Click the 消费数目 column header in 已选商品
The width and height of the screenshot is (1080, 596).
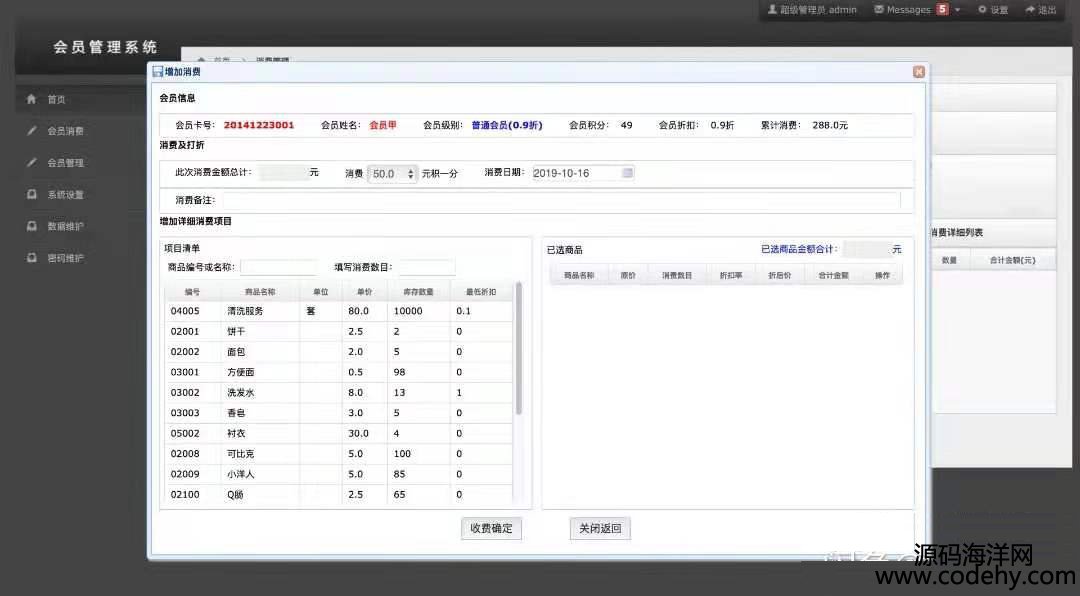676,275
